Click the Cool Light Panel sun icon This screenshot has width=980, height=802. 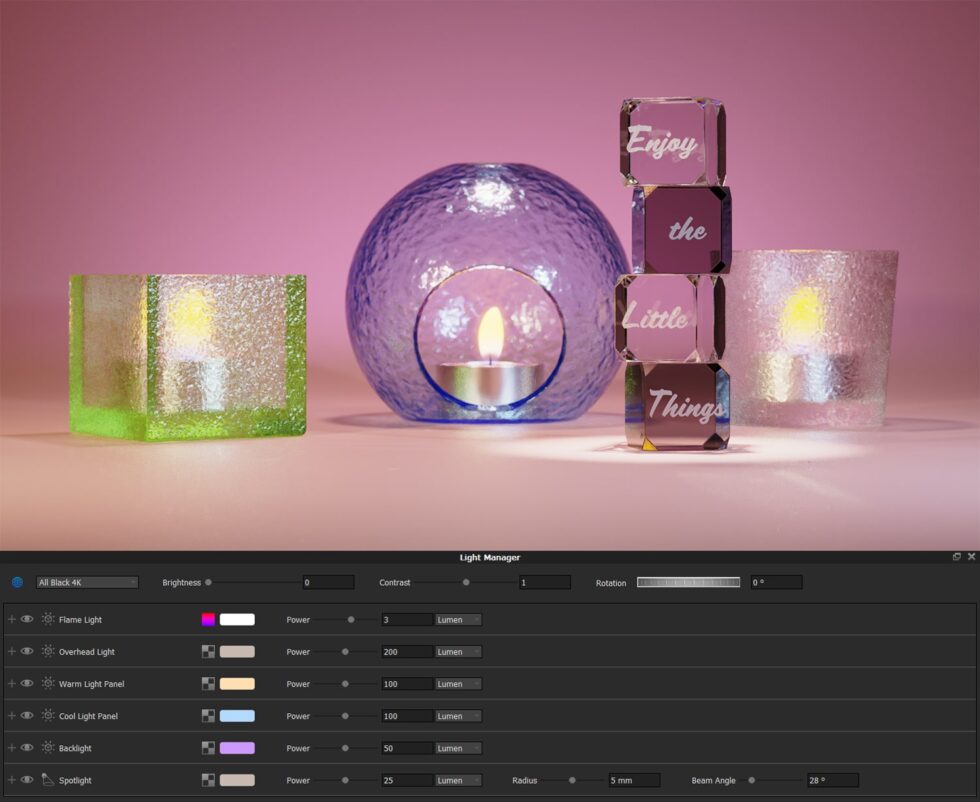47,715
